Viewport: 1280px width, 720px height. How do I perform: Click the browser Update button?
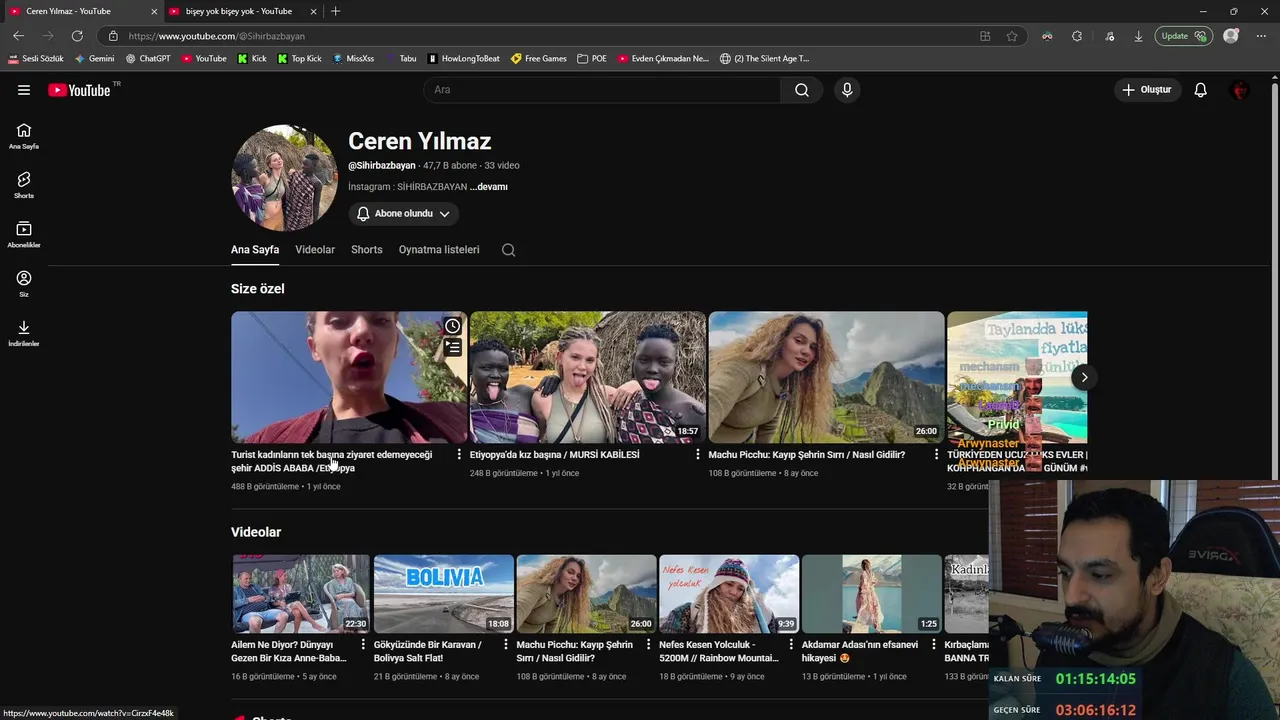(x=1184, y=36)
